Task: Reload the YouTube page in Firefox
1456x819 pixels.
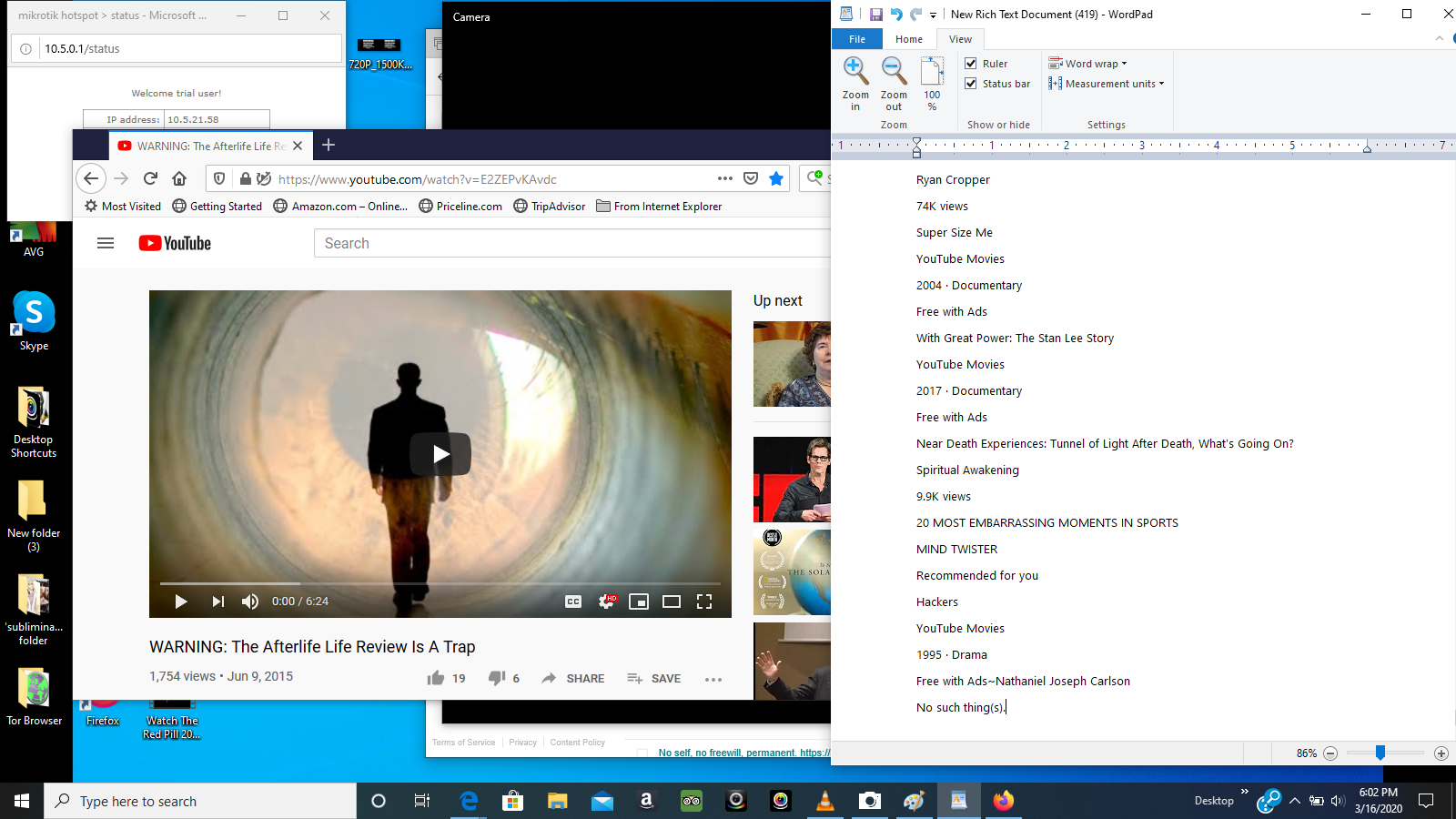Action: click(x=151, y=178)
